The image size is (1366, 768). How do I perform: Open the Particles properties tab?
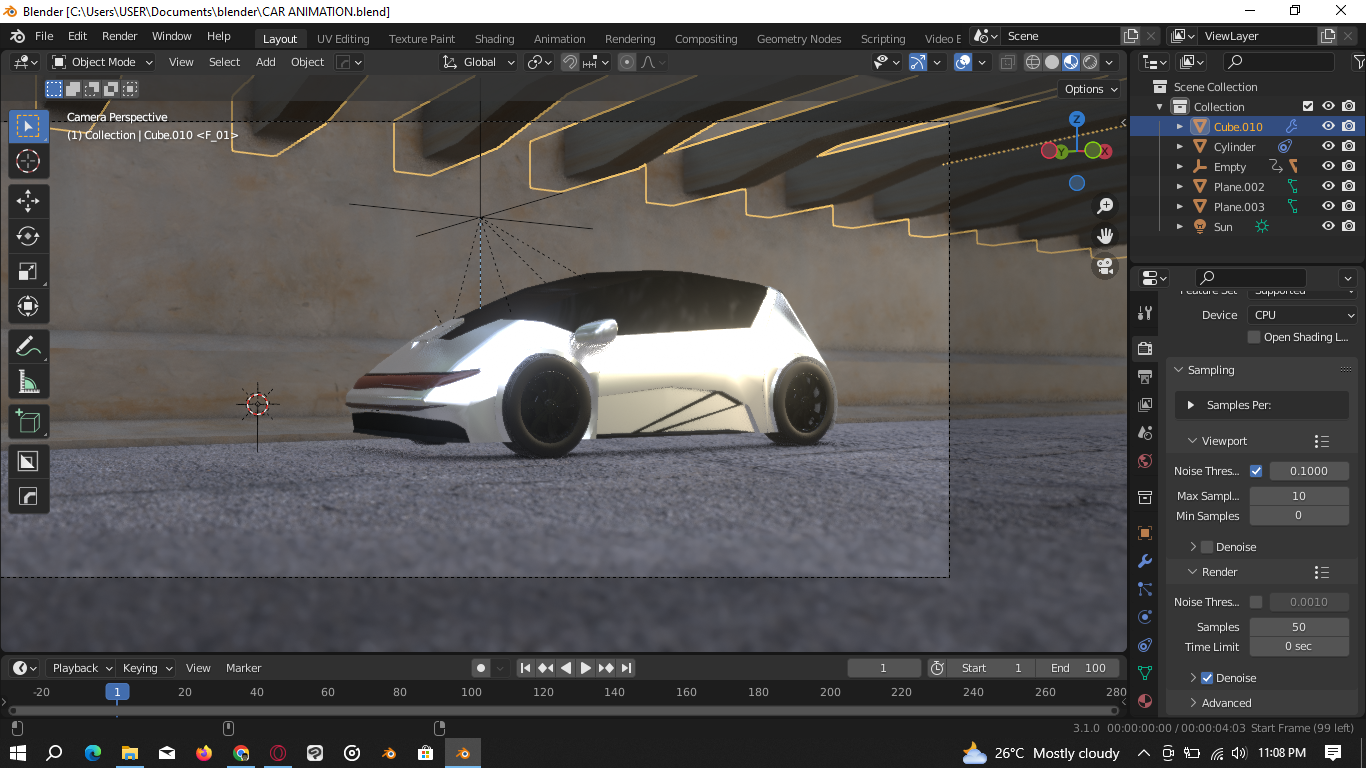[x=1145, y=589]
